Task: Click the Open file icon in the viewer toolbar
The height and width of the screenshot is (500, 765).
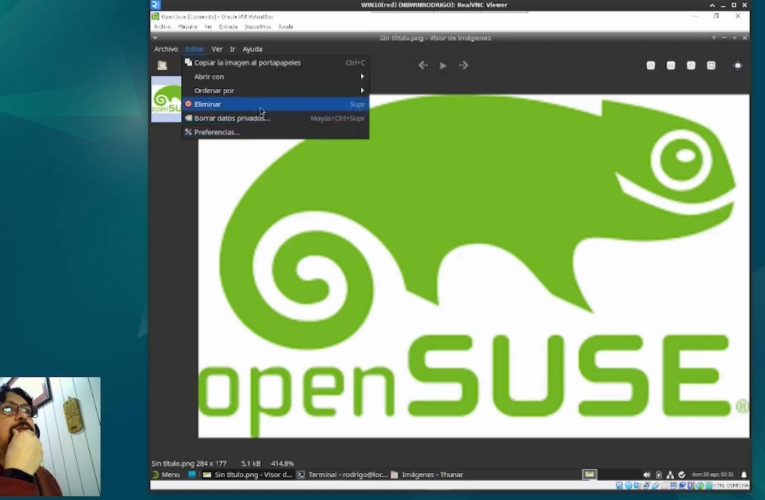Action: (162, 65)
